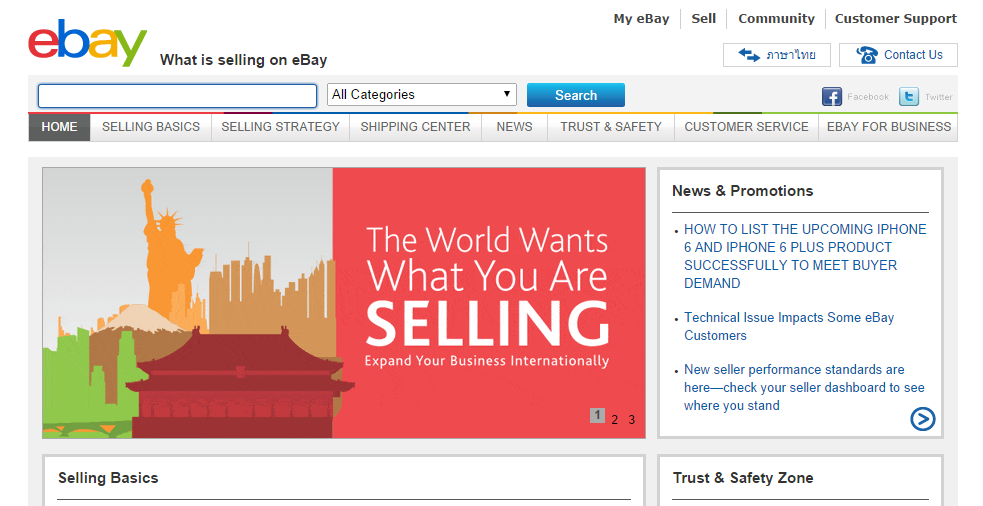Open the SHIPPING CENTER tab
Image resolution: width=983 pixels, height=506 pixels.
coord(415,127)
